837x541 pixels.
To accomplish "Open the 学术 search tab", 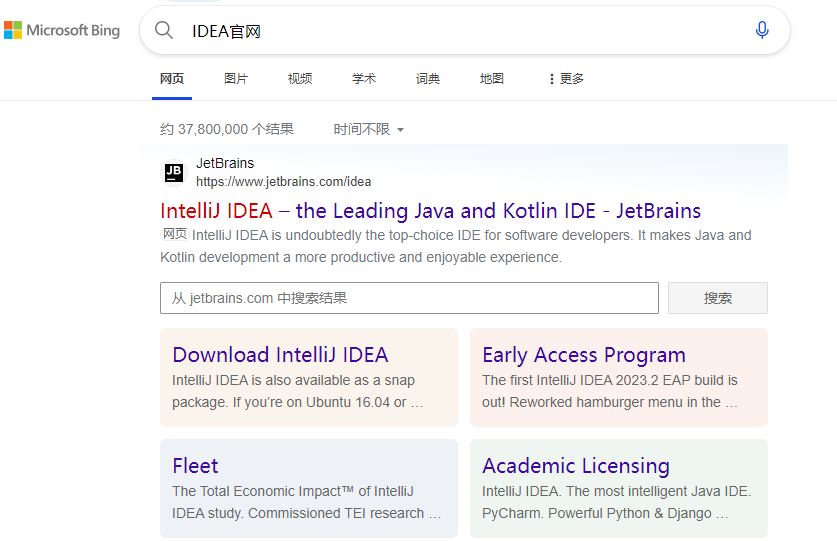I will point(364,79).
